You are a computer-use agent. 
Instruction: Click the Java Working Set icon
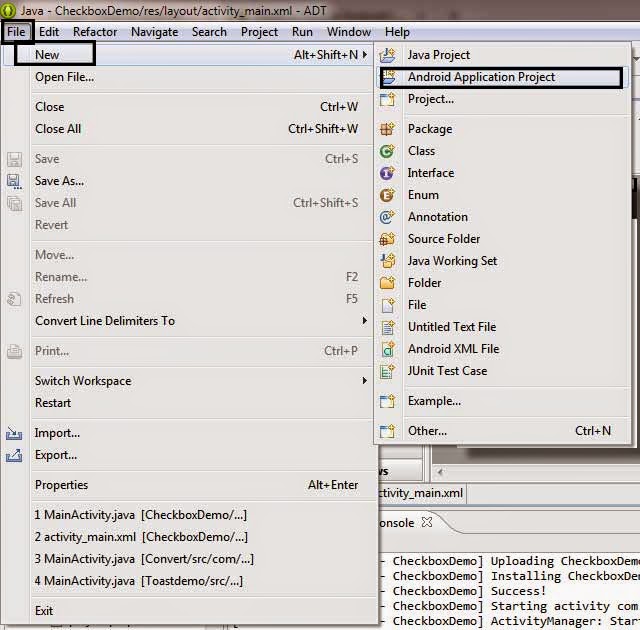[387, 261]
